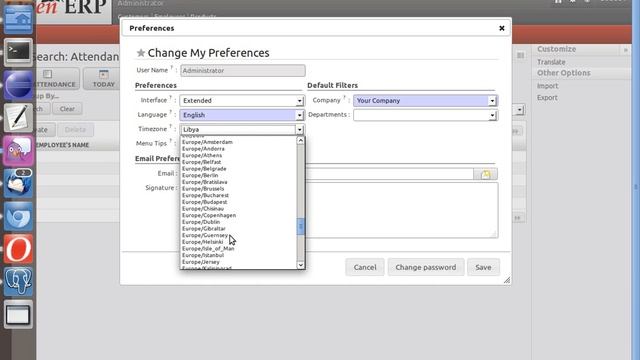The width and height of the screenshot is (640, 360).
Task: Select Europe/Copenhagen timezone
Action: click(209, 216)
